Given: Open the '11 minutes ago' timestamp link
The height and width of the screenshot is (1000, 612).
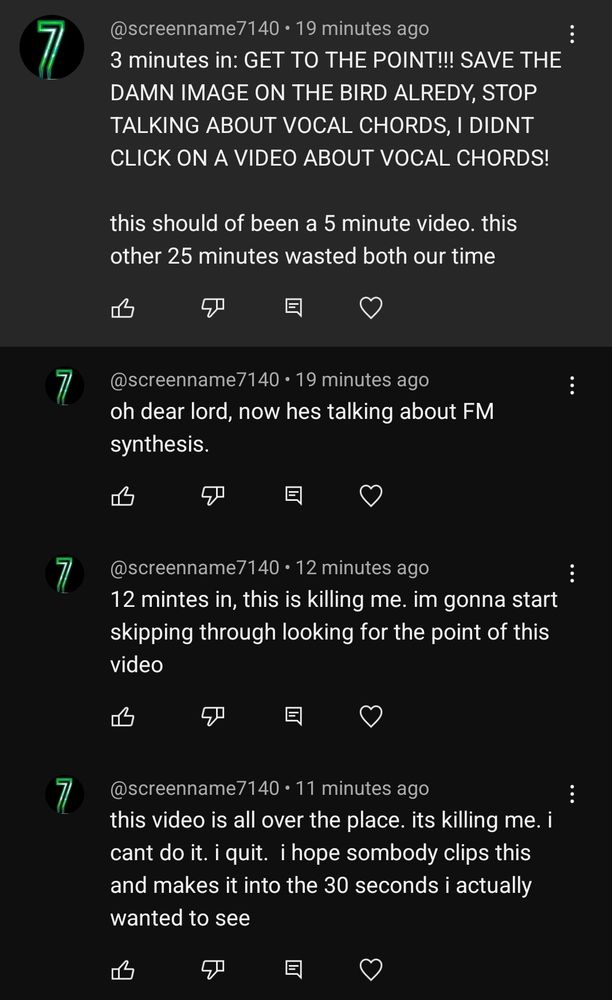Looking at the screenshot, I should click(x=362, y=789).
